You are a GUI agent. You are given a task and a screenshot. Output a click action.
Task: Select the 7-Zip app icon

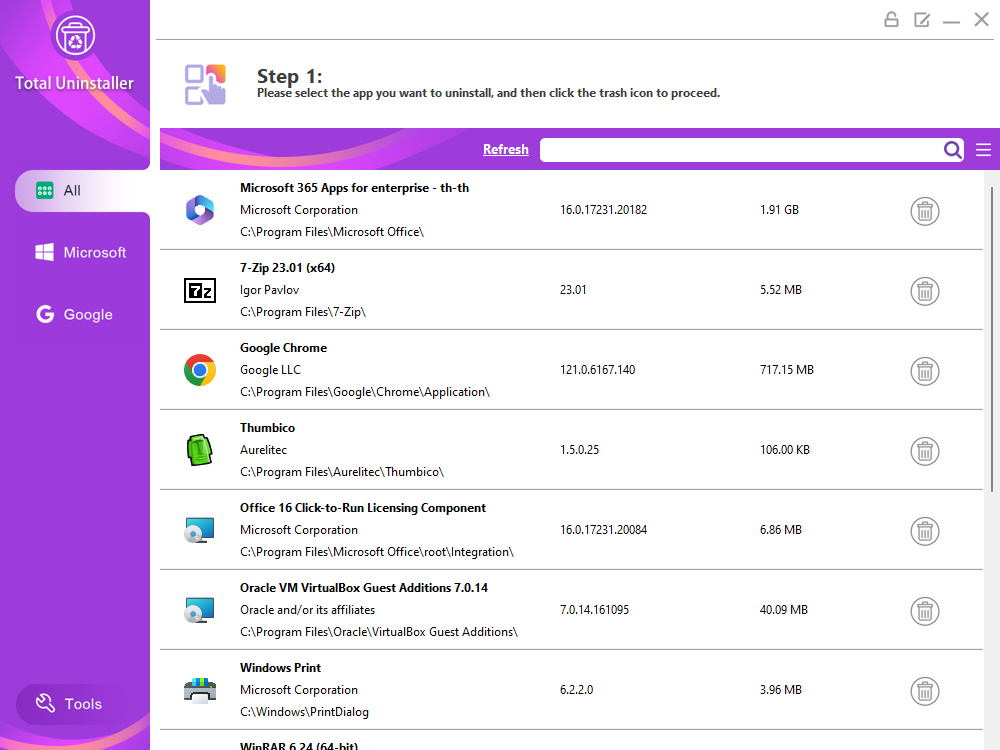pyautogui.click(x=200, y=290)
